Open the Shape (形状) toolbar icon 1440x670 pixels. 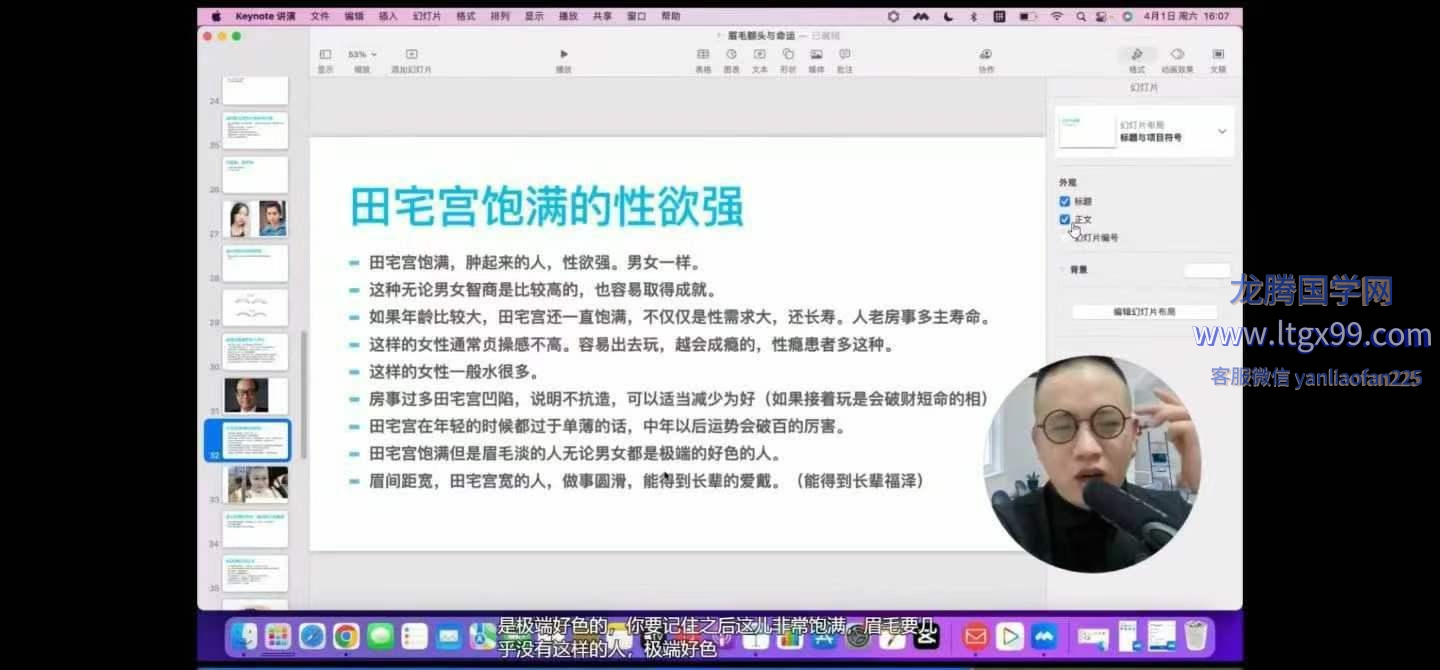pos(788,55)
